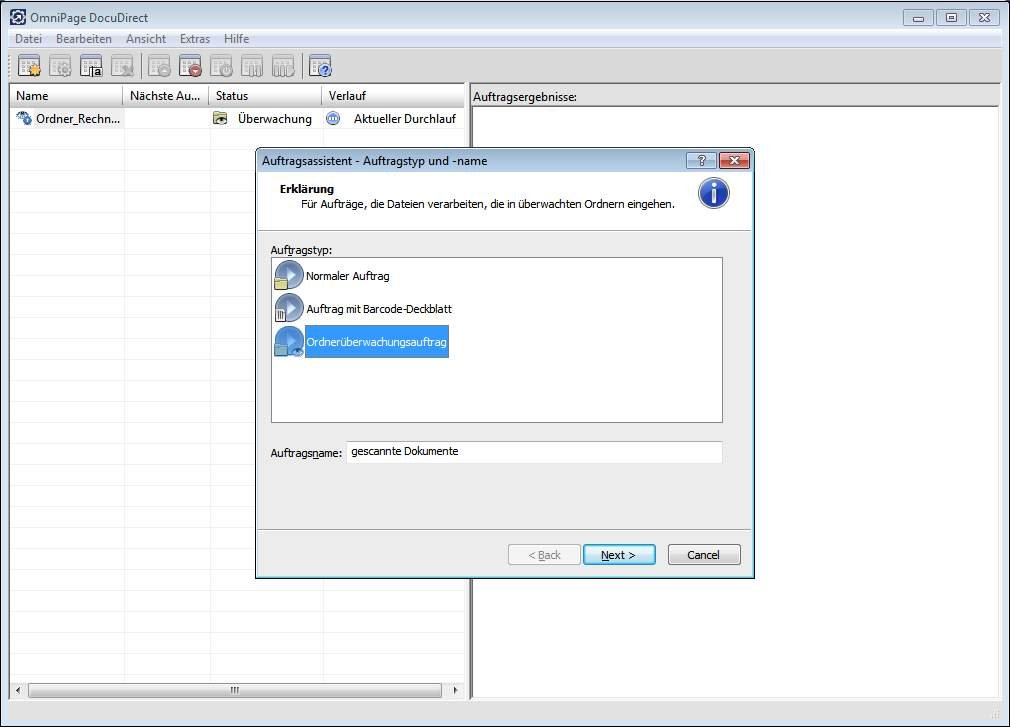Open the Datei menu
Viewport: 1010px width, 727px height.
(28, 39)
